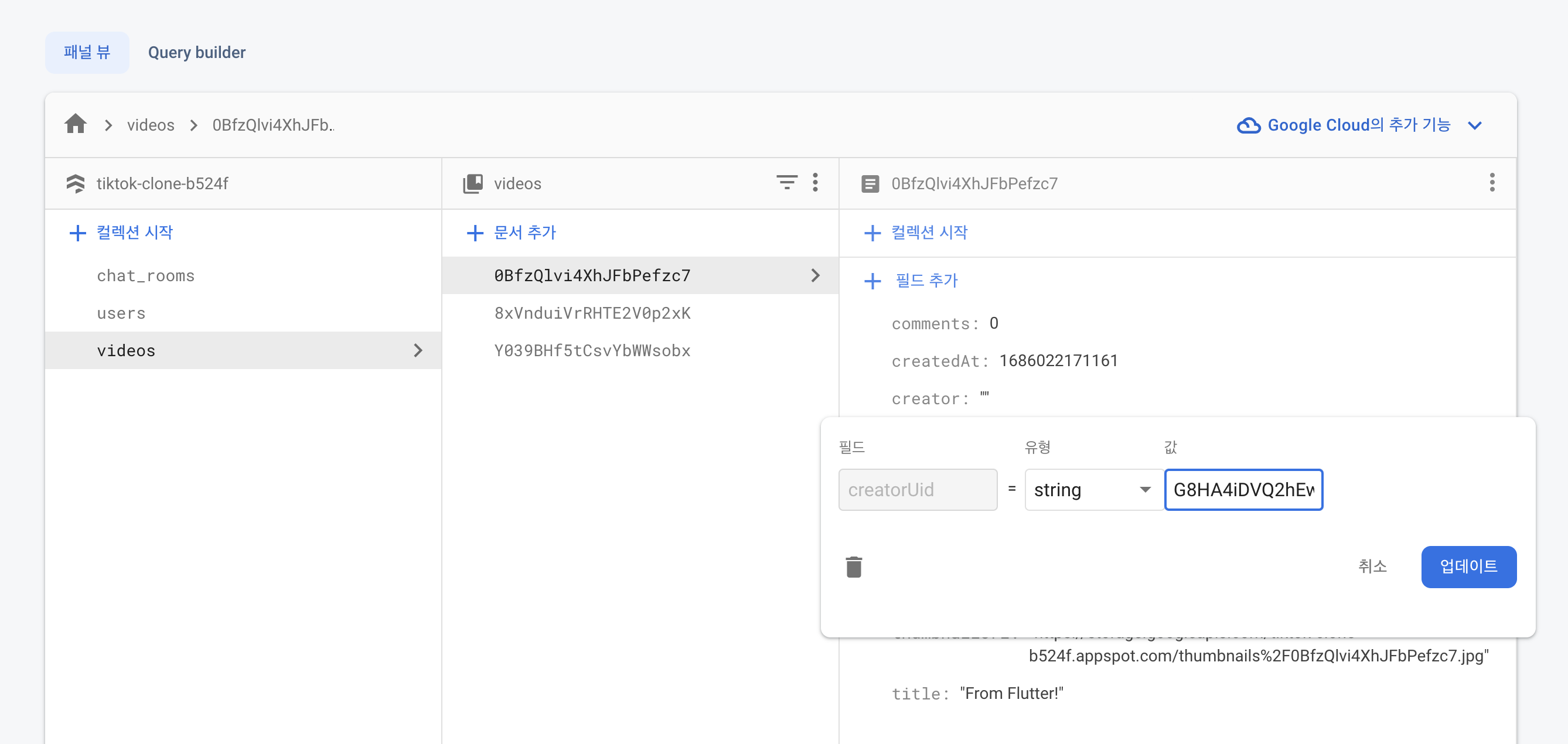
Task: Click videos in the breadcrumb path
Action: 151,125
